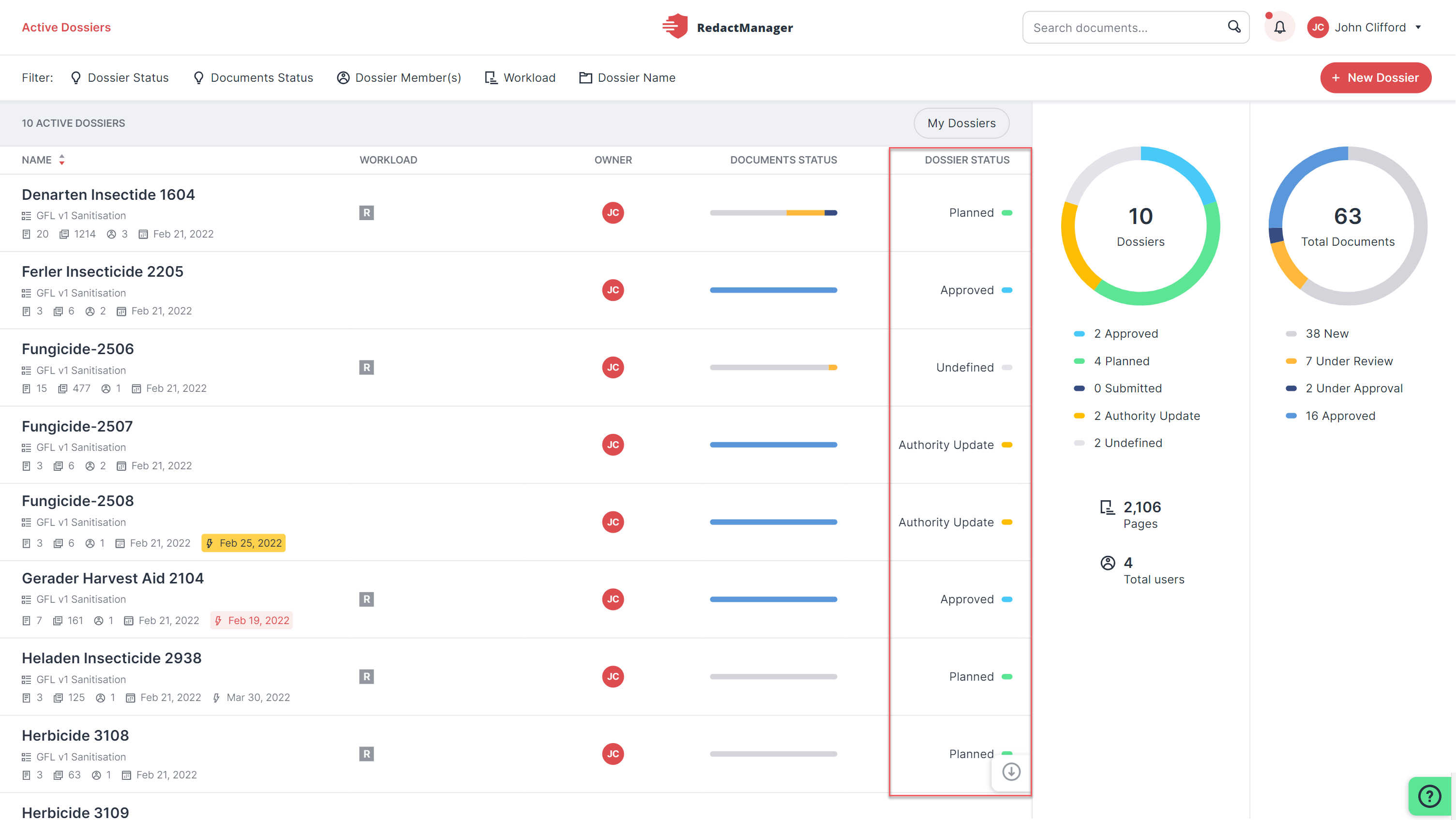Click the JC owner avatar for Fungicide-2506
The image size is (1456, 820).
coord(613,367)
